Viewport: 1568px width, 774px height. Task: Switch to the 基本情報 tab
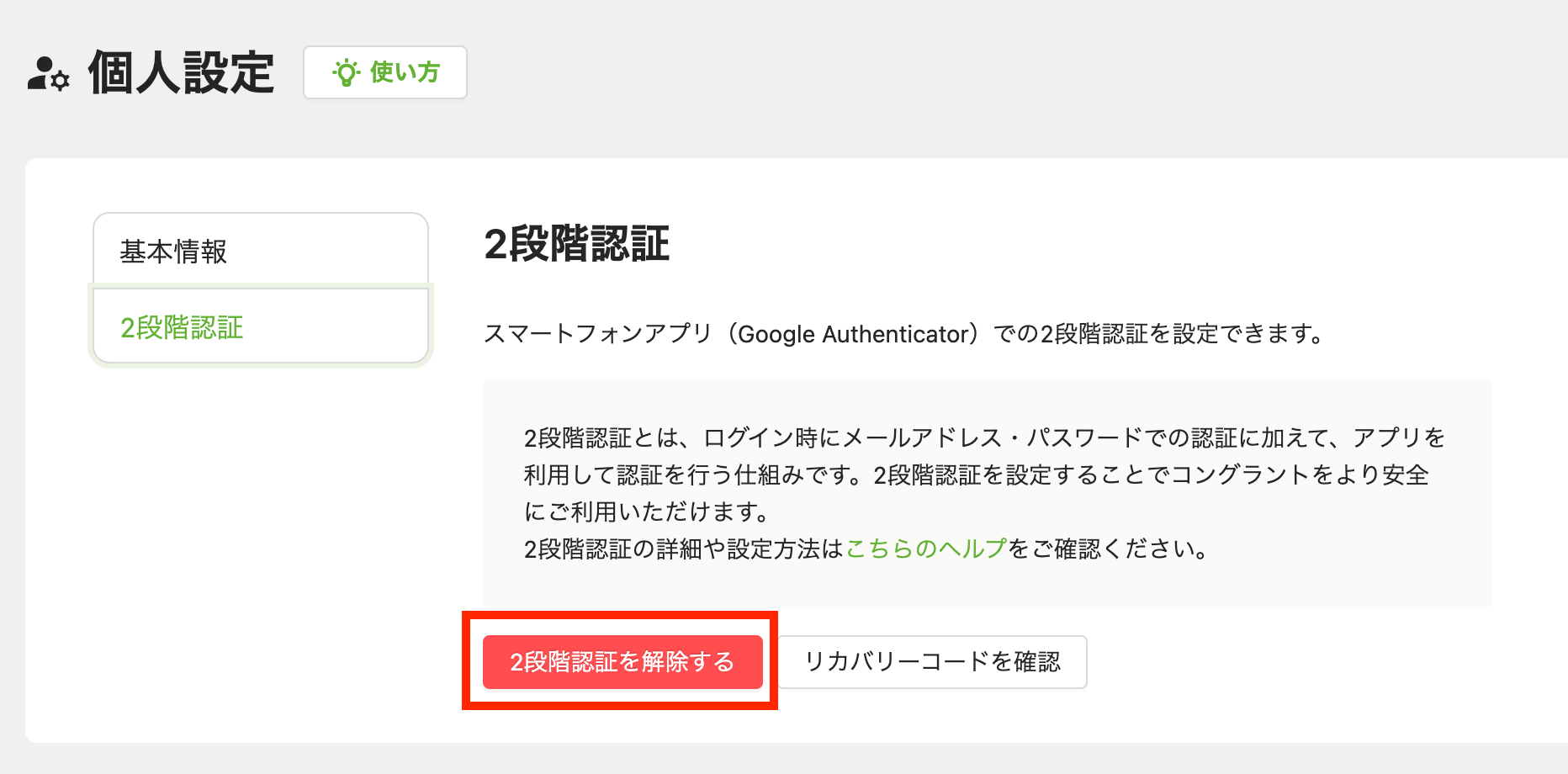[260, 251]
